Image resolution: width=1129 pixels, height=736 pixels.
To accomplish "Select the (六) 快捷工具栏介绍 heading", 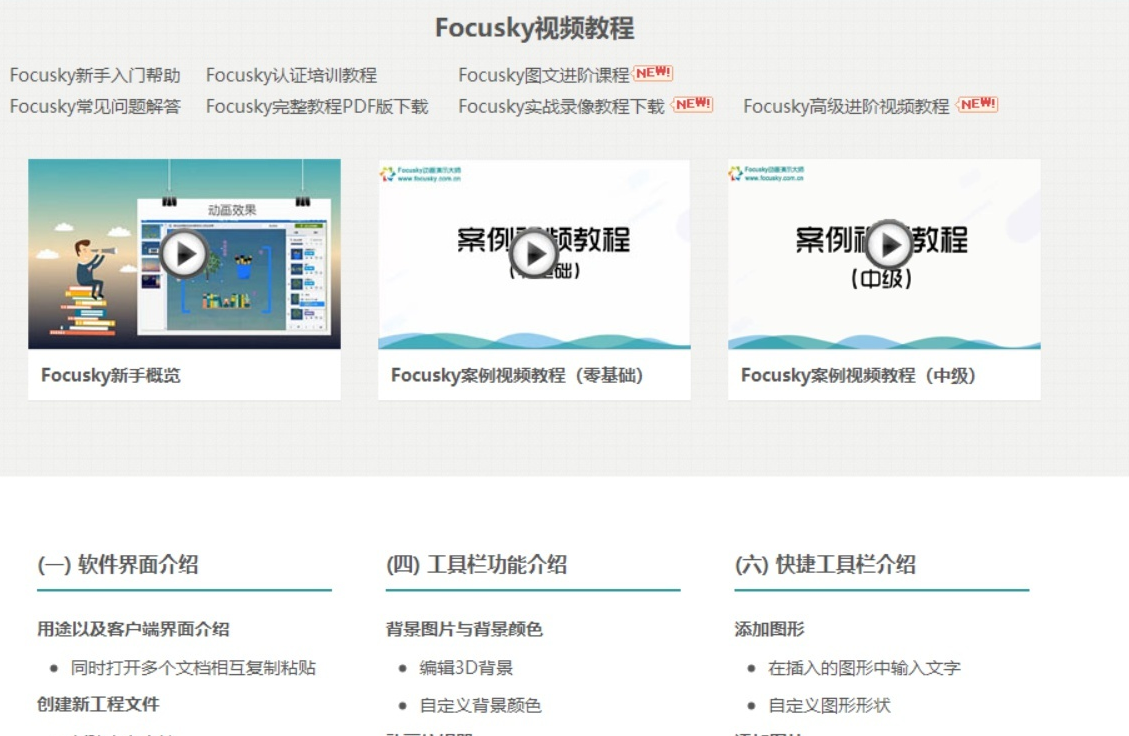I will pos(825,565).
